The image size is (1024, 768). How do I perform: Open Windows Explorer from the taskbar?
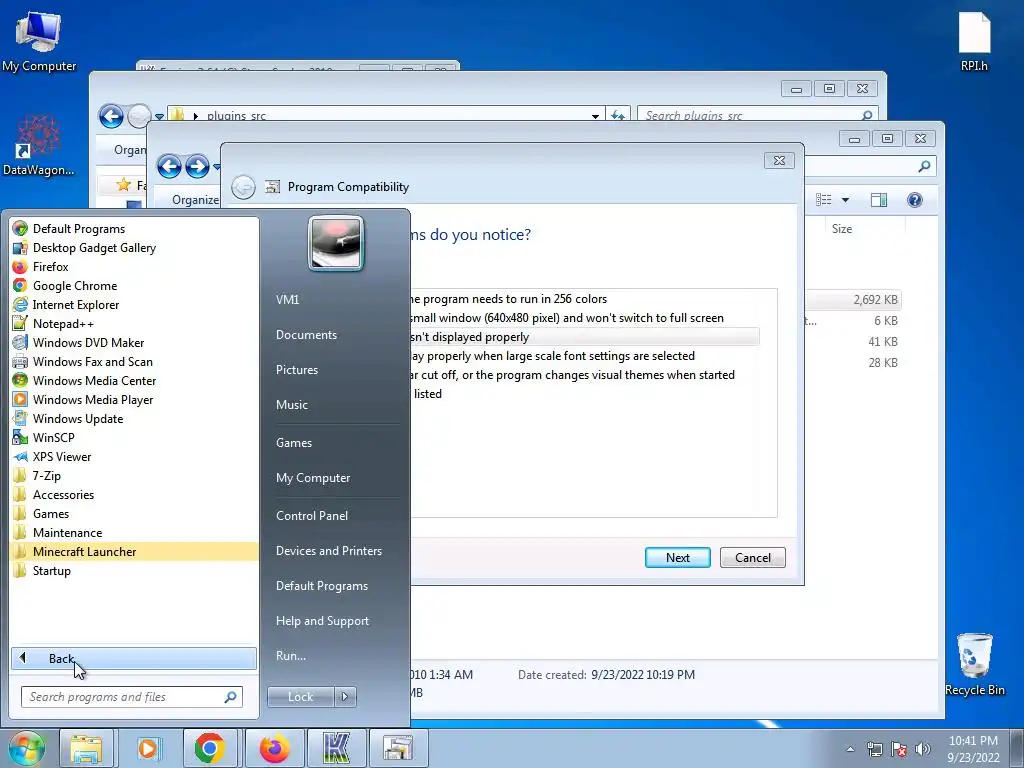coord(86,748)
